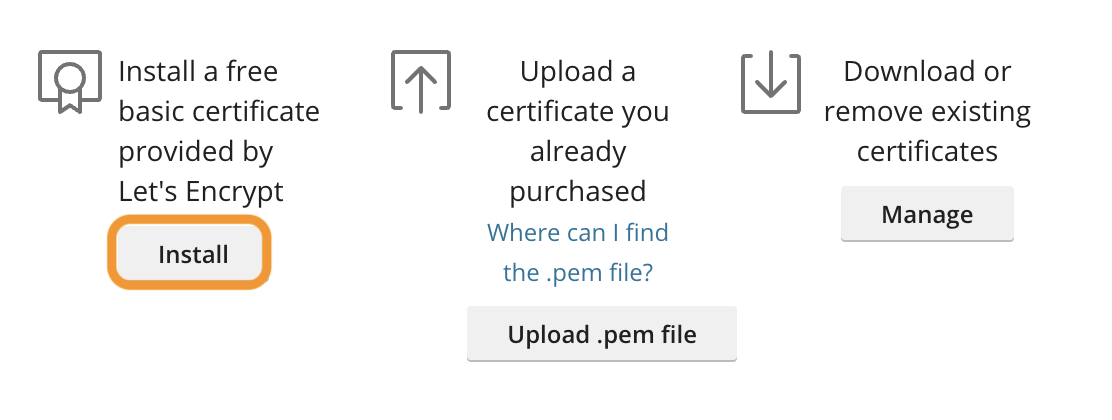1112x420 pixels.
Task: Click 'Upload a' heading text
Action: pos(577,72)
